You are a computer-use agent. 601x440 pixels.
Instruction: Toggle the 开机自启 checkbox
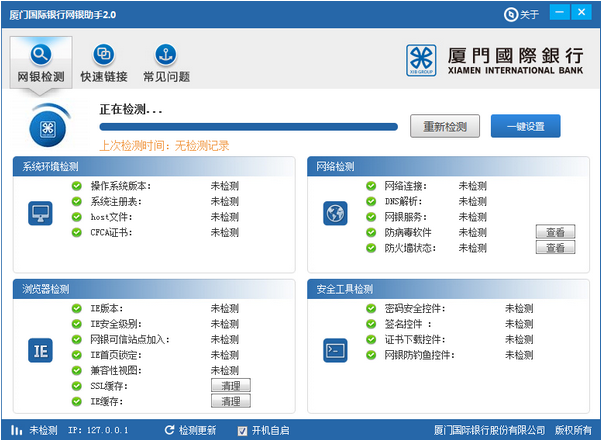click(x=242, y=431)
